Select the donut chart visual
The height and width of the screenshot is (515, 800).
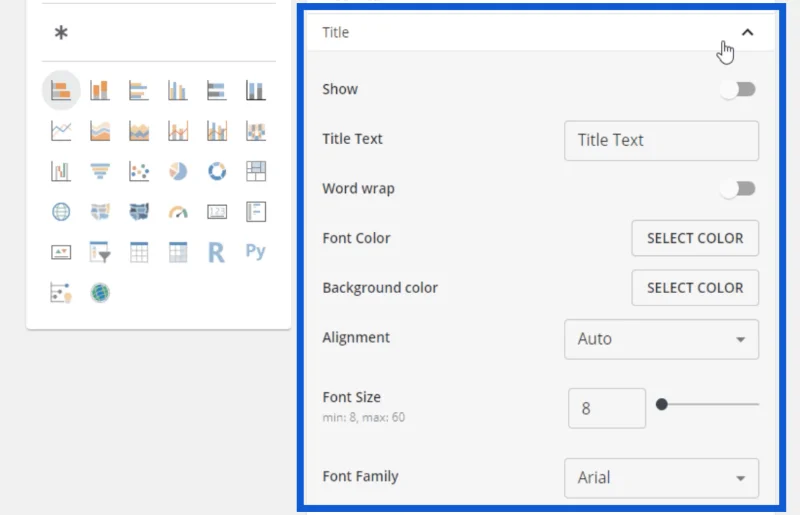217,171
